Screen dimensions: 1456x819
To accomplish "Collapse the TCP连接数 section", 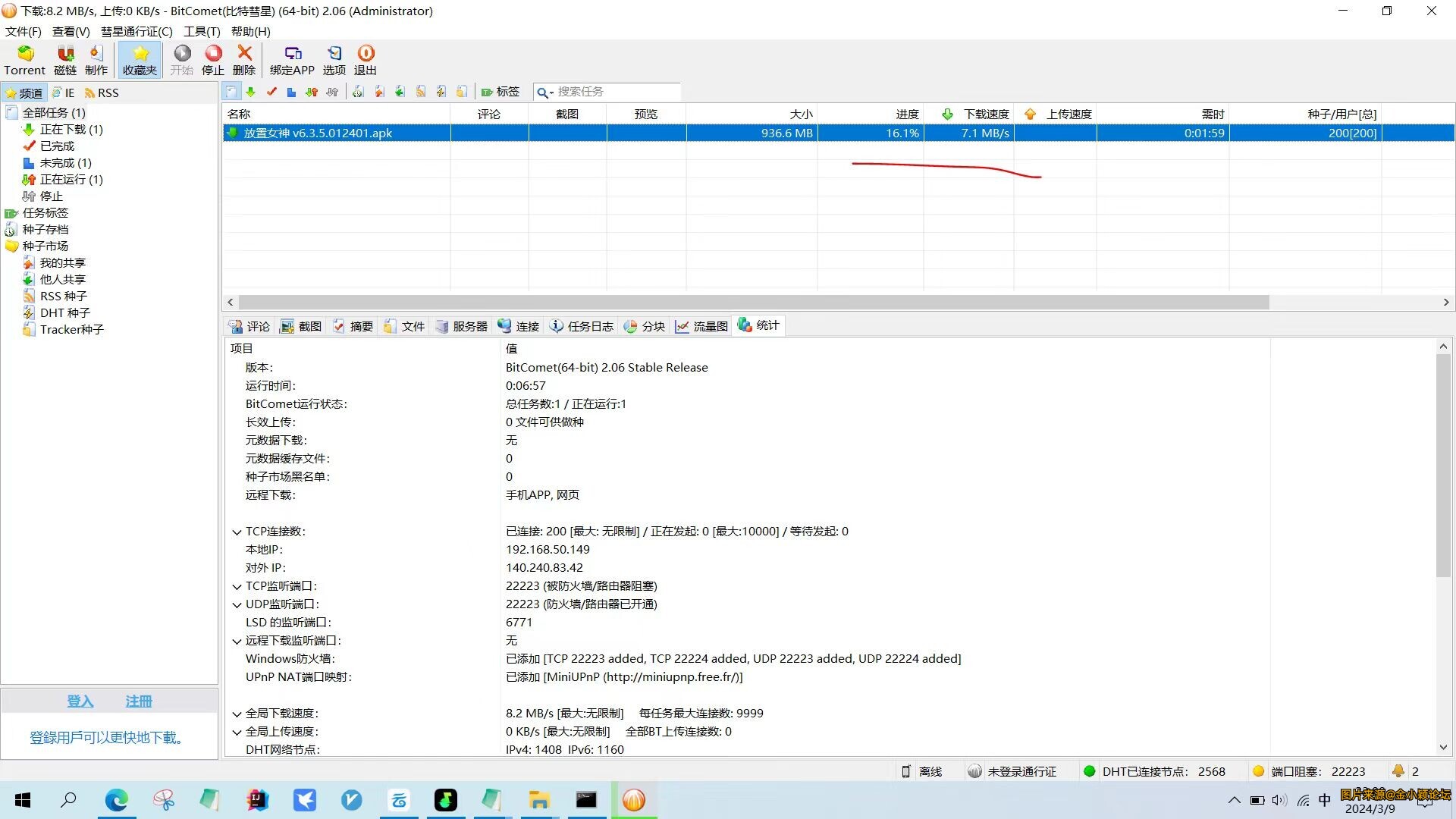I will point(237,532).
